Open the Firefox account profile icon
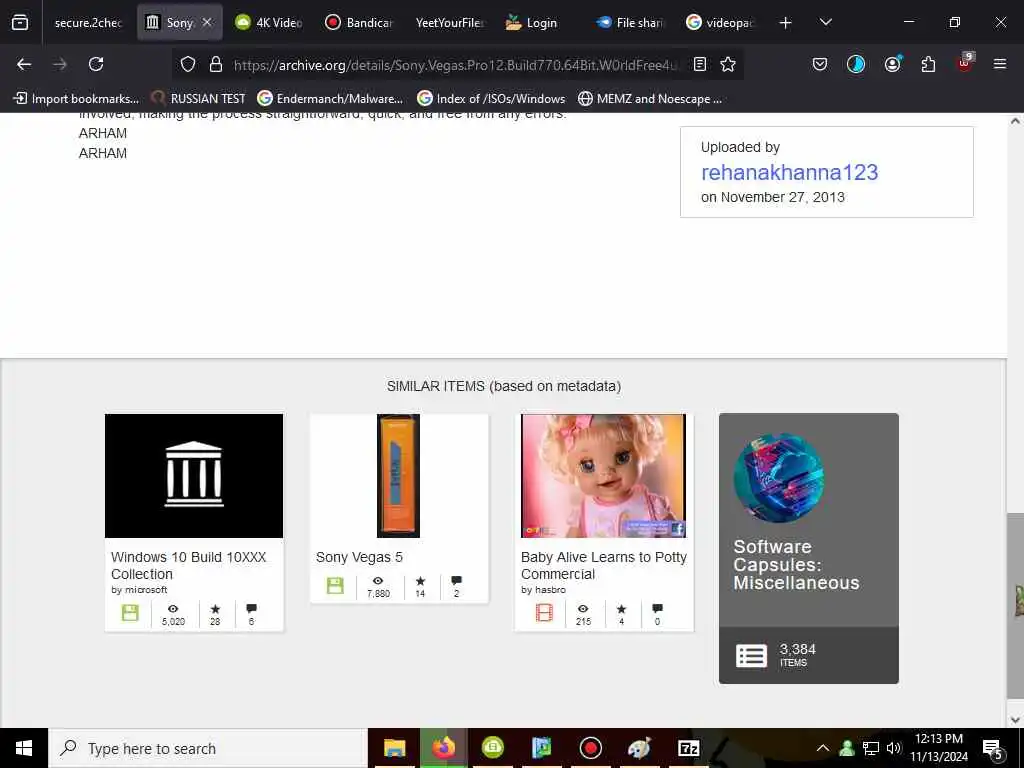1024x768 pixels. click(x=892, y=64)
